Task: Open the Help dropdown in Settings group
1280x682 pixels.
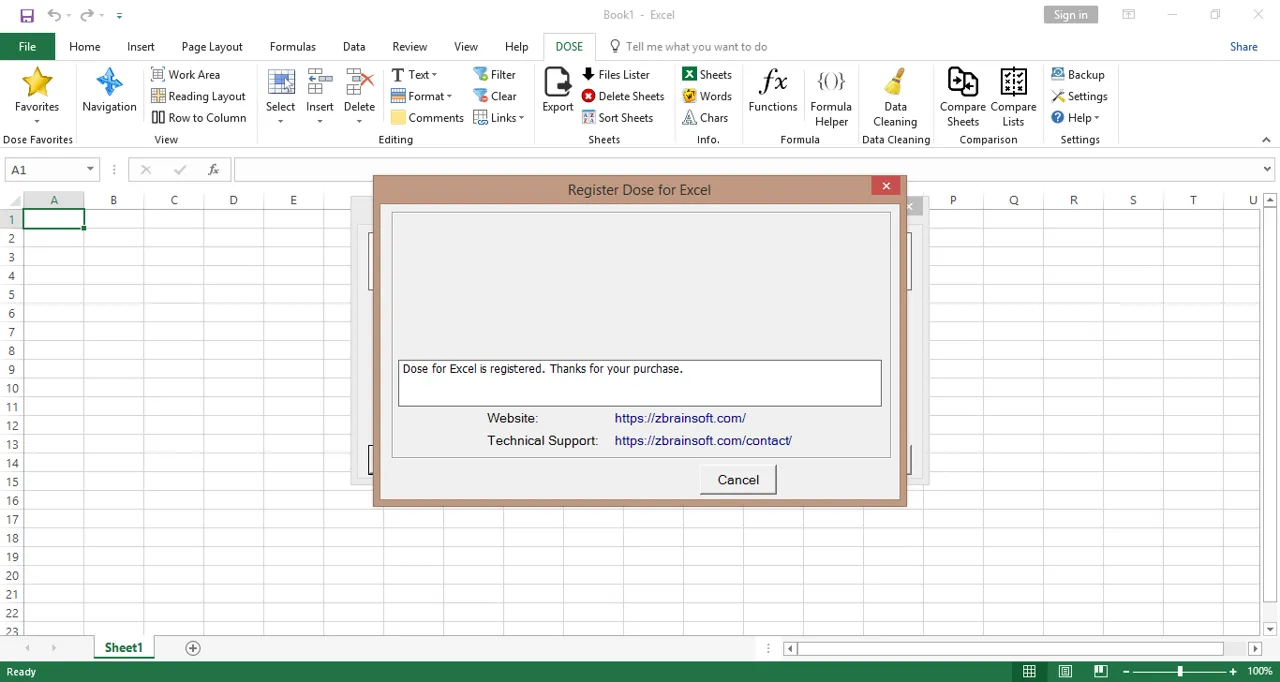Action: point(1075,118)
